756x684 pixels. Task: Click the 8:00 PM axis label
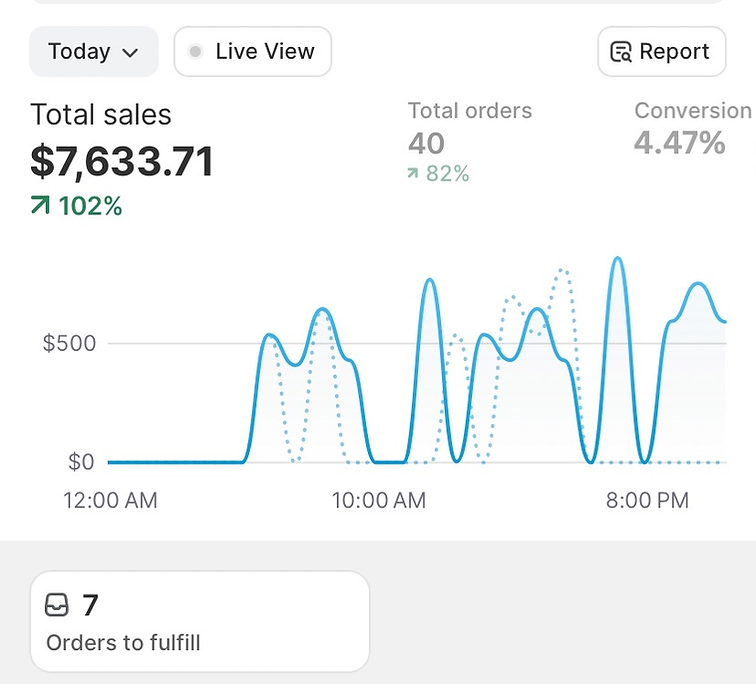click(x=648, y=500)
